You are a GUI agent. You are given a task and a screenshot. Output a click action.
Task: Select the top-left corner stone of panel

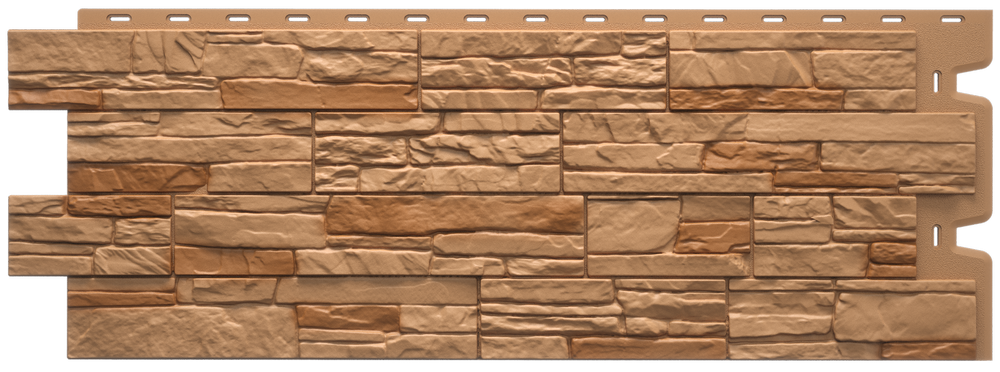[x=70, y=52]
